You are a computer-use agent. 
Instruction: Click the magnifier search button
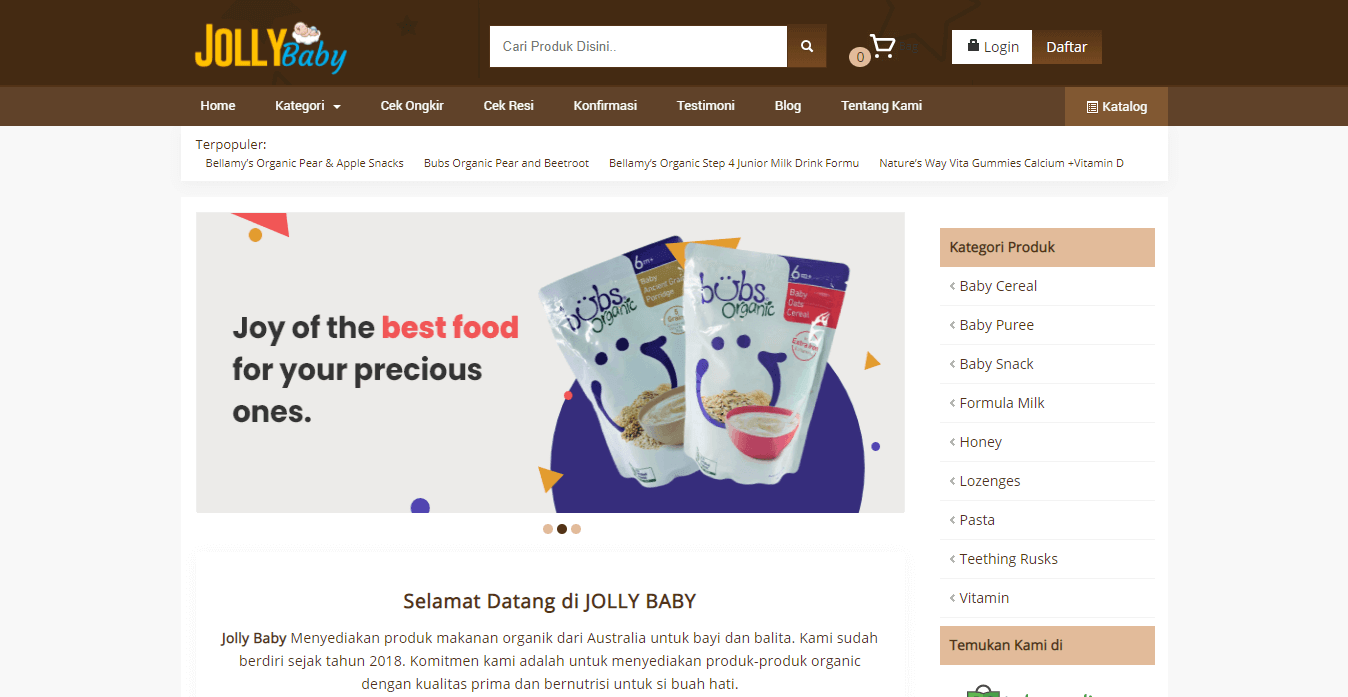click(807, 46)
